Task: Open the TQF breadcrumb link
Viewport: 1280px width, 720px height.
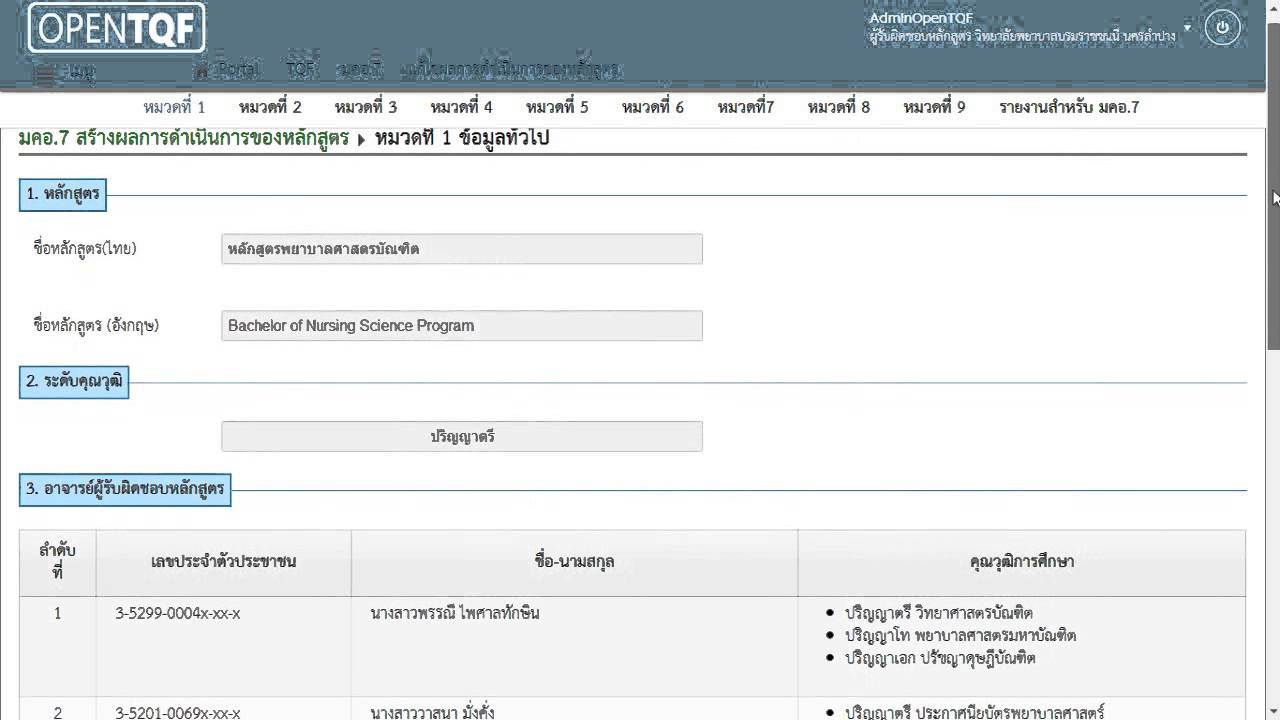Action: pyautogui.click(x=300, y=70)
